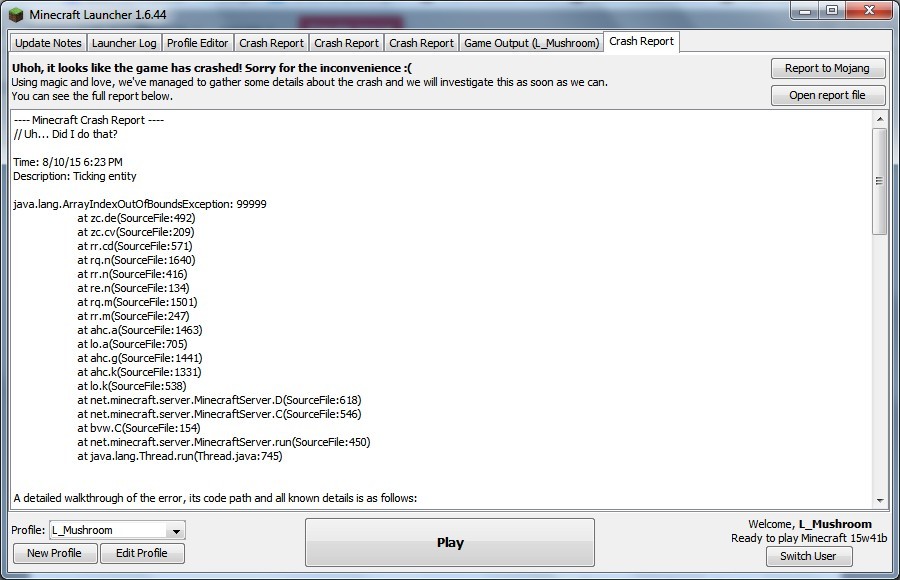This screenshot has width=900, height=580.
Task: Click the ArrayIndexOutOfBoundsException: 99999 line
Action: tap(140, 204)
